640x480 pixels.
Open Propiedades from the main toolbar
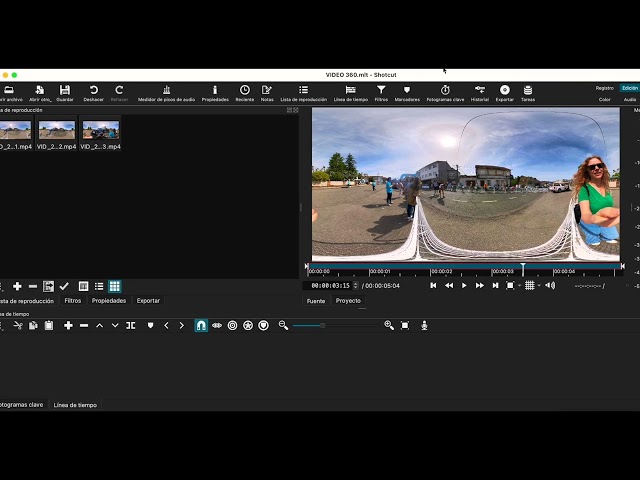pos(215,93)
